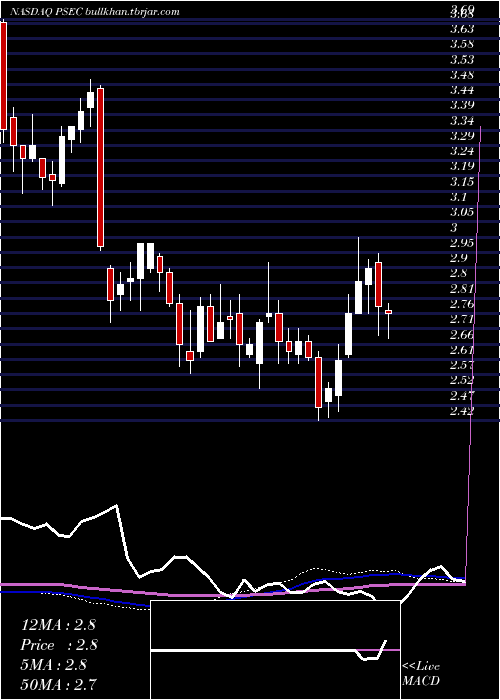Click the 2.71 price axis label
Viewport: 500px width, 700px height.
(462, 319)
